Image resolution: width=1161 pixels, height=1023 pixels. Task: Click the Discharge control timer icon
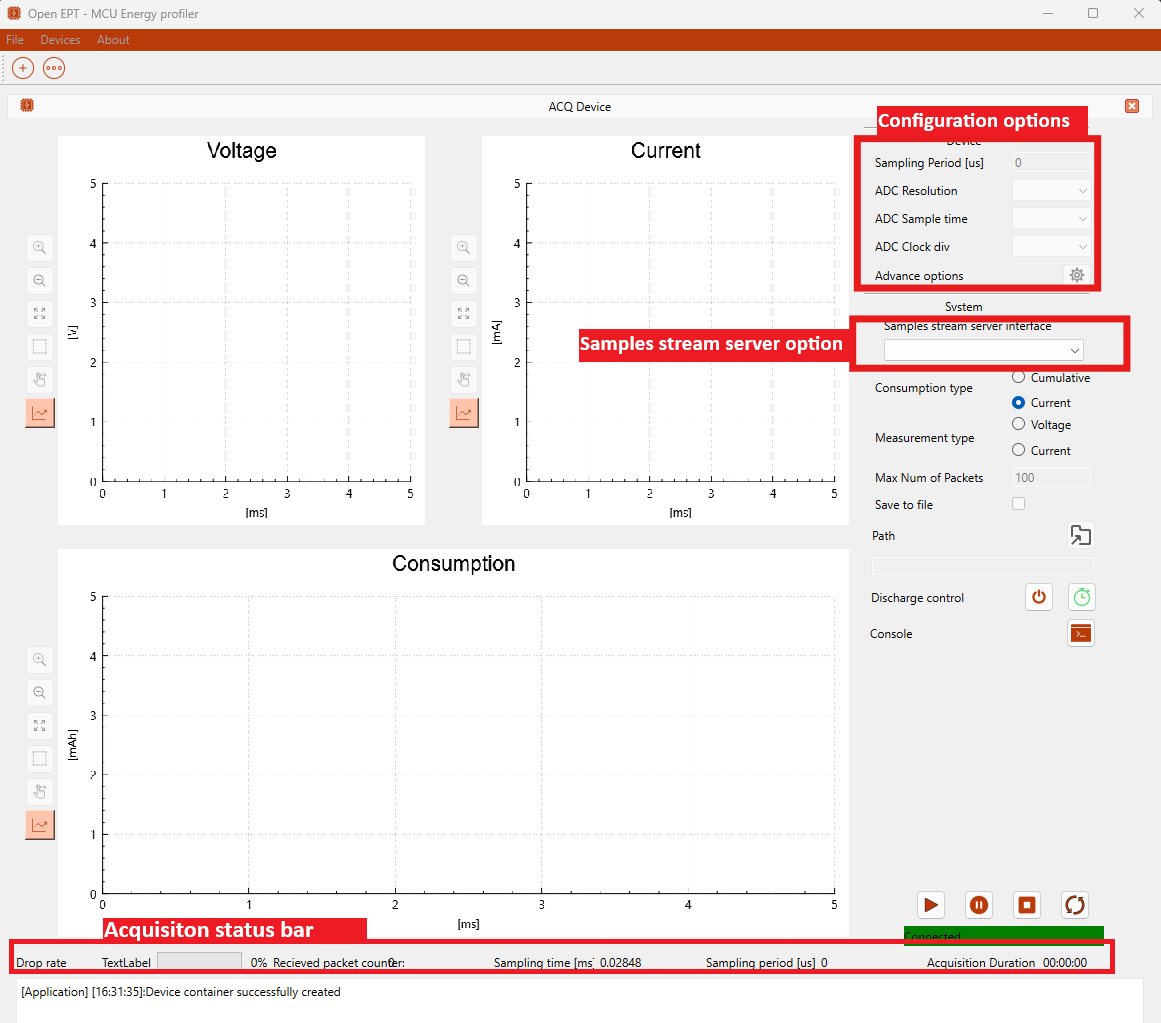(x=1081, y=597)
